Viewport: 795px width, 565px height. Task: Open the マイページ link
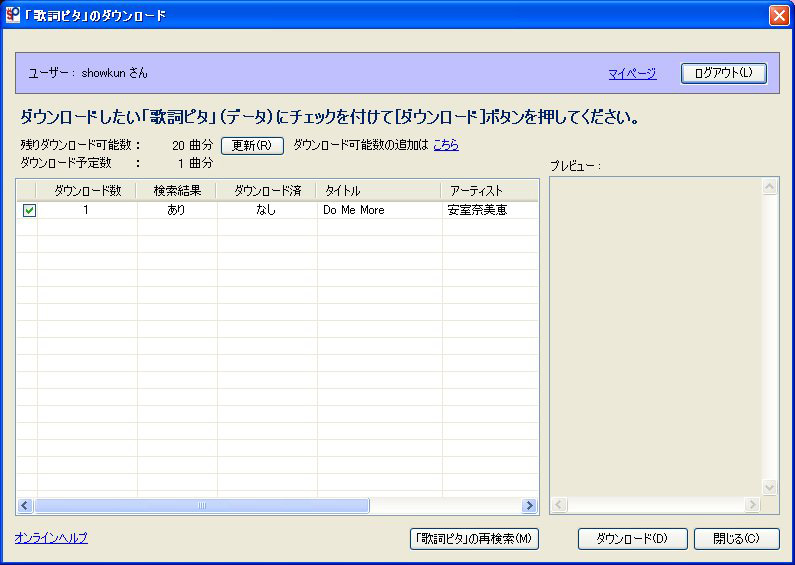632,73
